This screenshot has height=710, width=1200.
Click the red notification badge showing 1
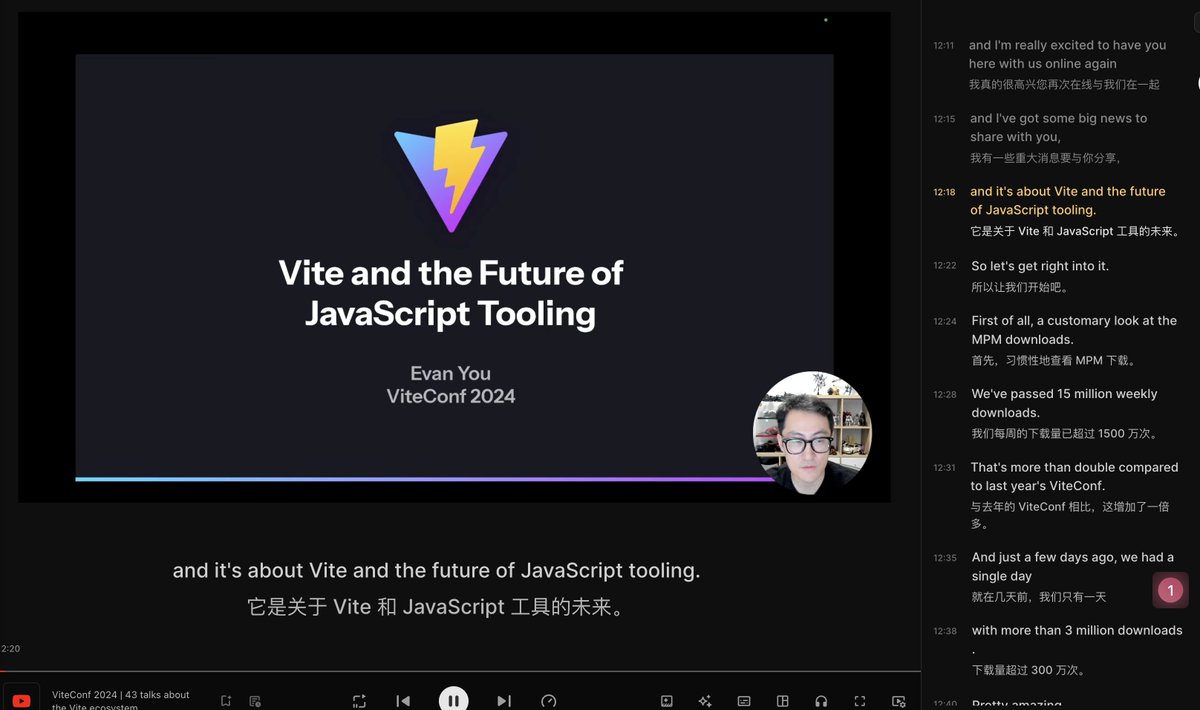tap(1171, 590)
